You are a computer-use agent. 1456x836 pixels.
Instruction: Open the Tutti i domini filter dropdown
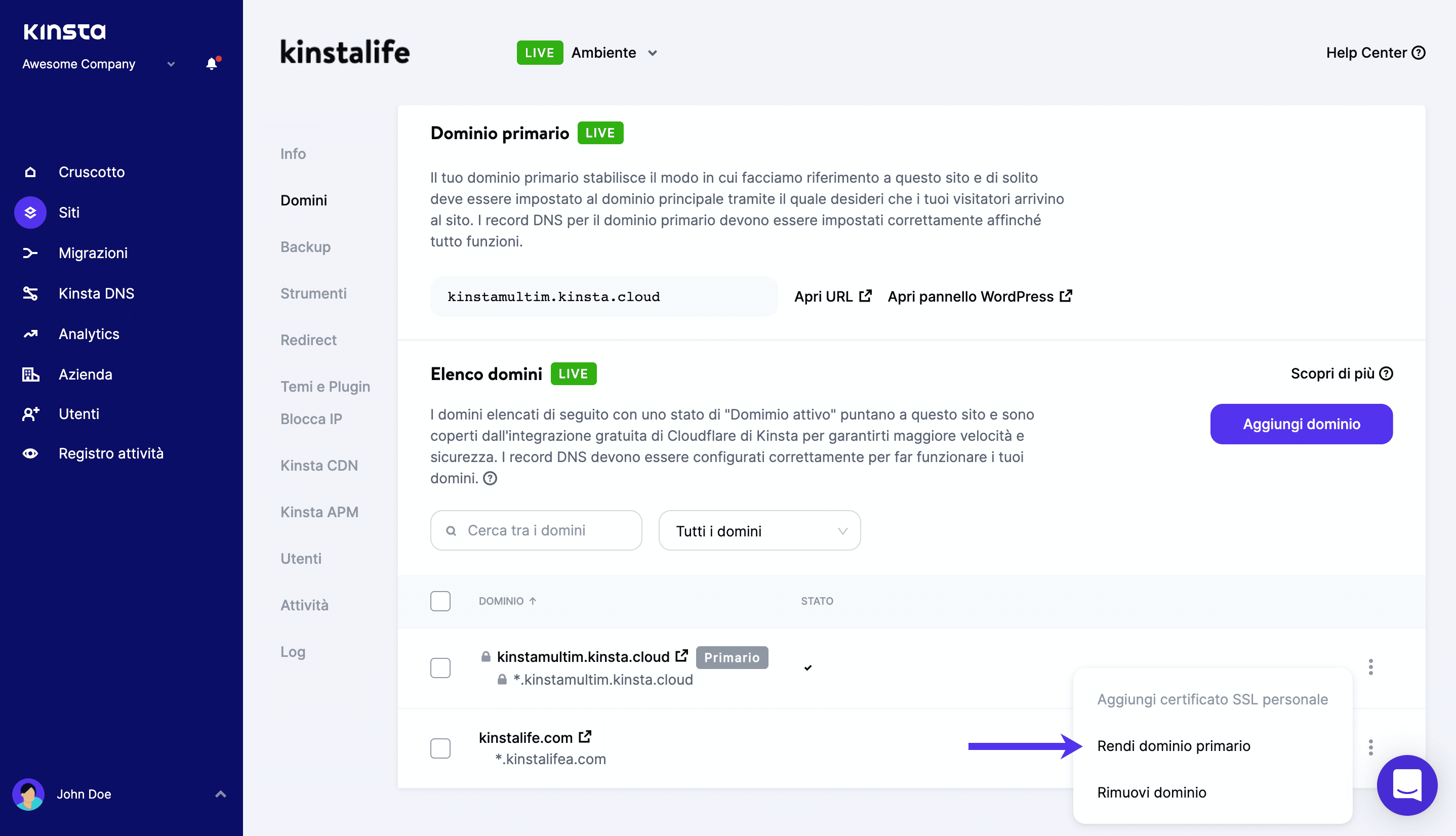coord(759,531)
